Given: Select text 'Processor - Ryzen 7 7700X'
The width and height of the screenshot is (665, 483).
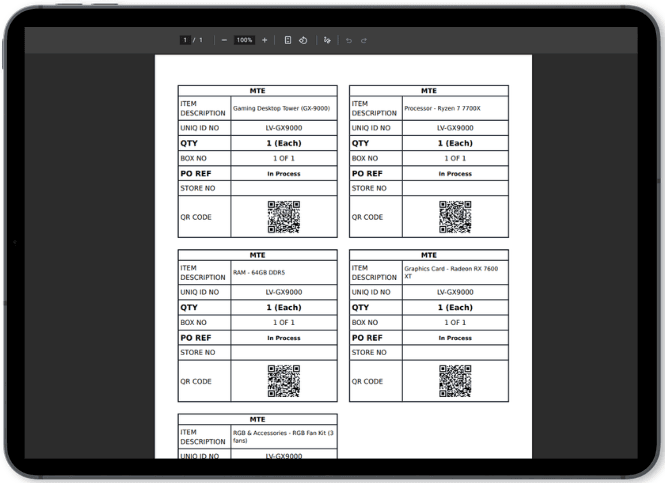Looking at the screenshot, I should [x=442, y=109].
